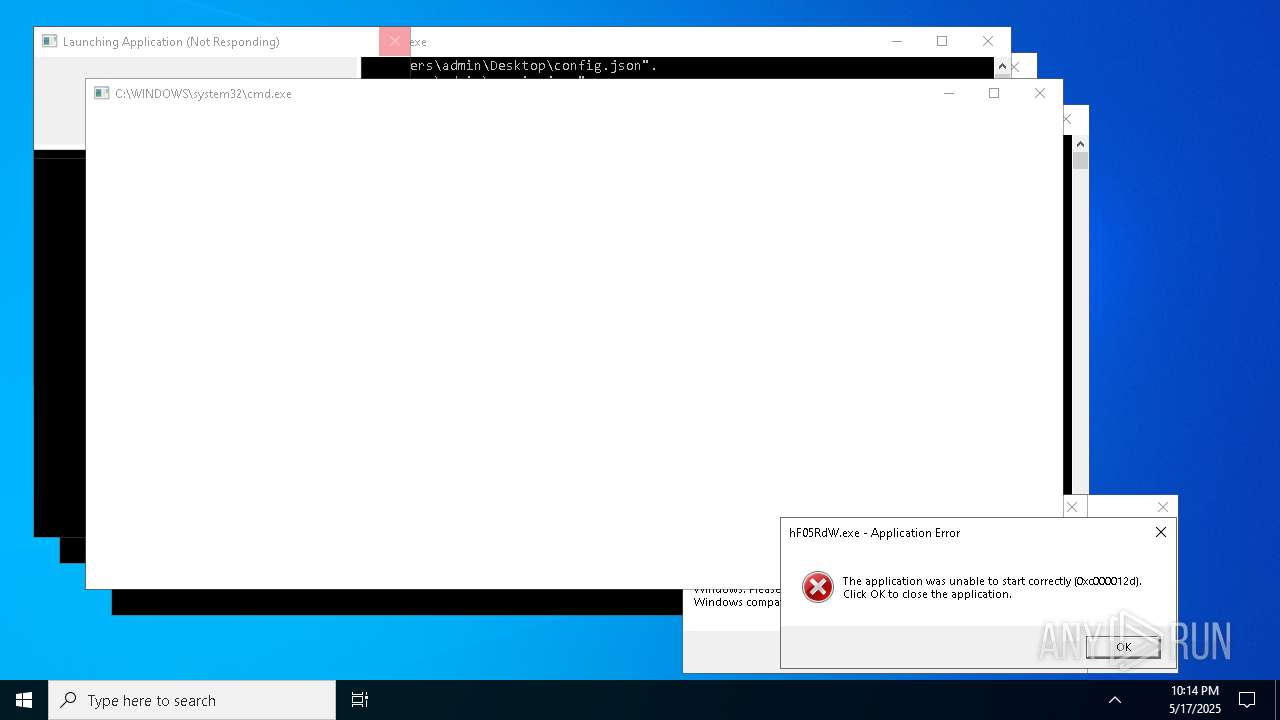Maximize the back console window with config.json
Screen dimensions: 1280x720
942,41
